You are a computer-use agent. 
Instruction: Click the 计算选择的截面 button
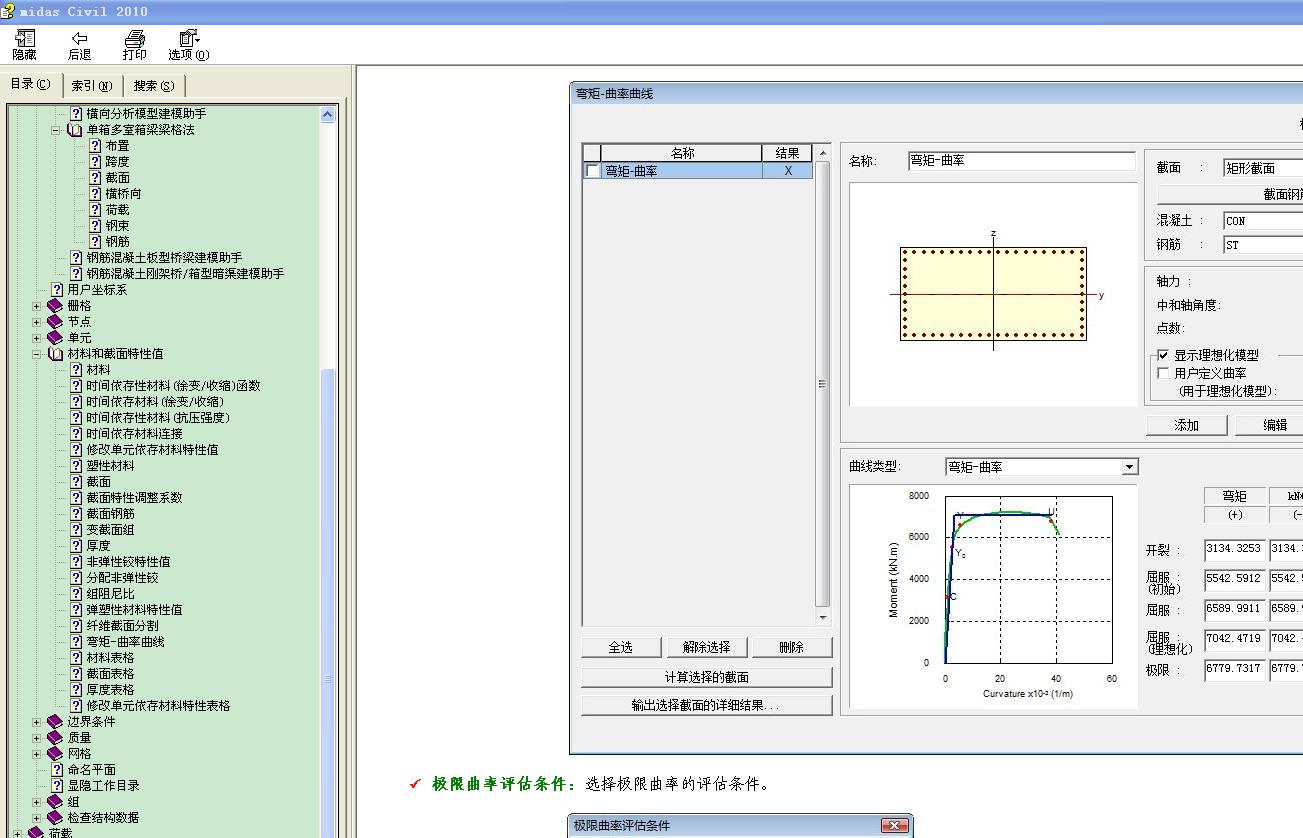(x=707, y=677)
